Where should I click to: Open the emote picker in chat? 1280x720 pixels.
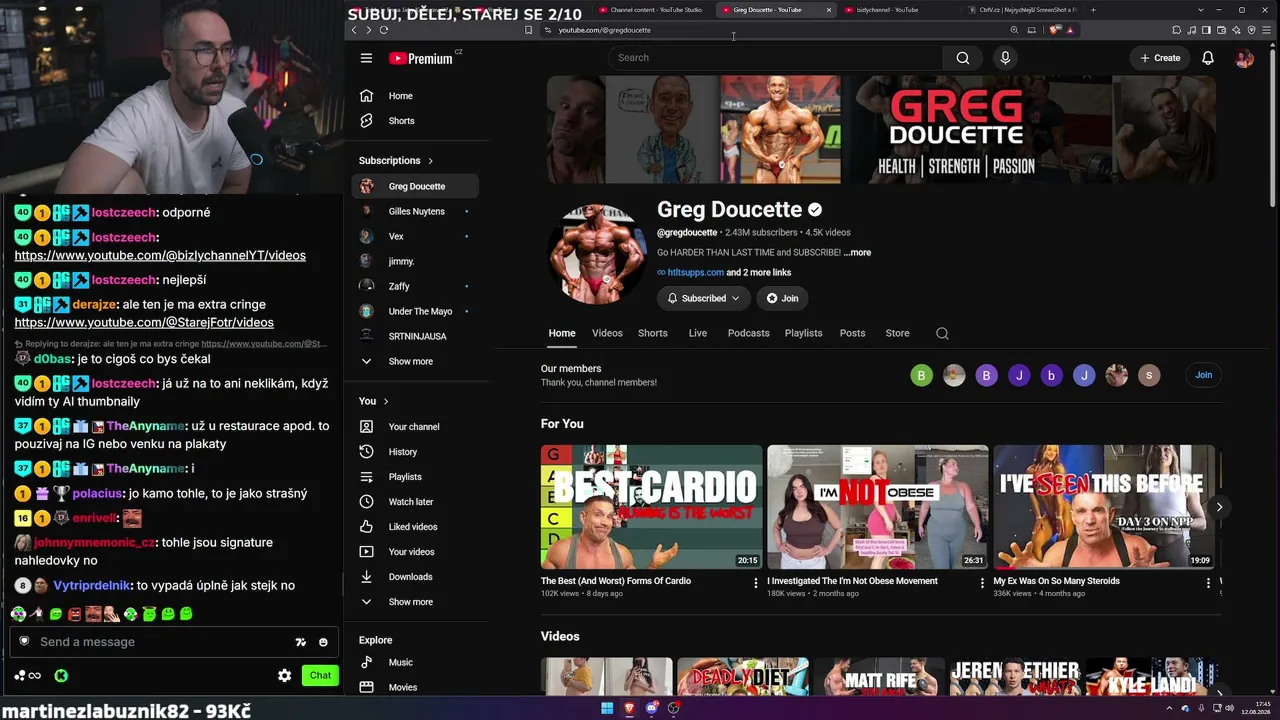[323, 642]
